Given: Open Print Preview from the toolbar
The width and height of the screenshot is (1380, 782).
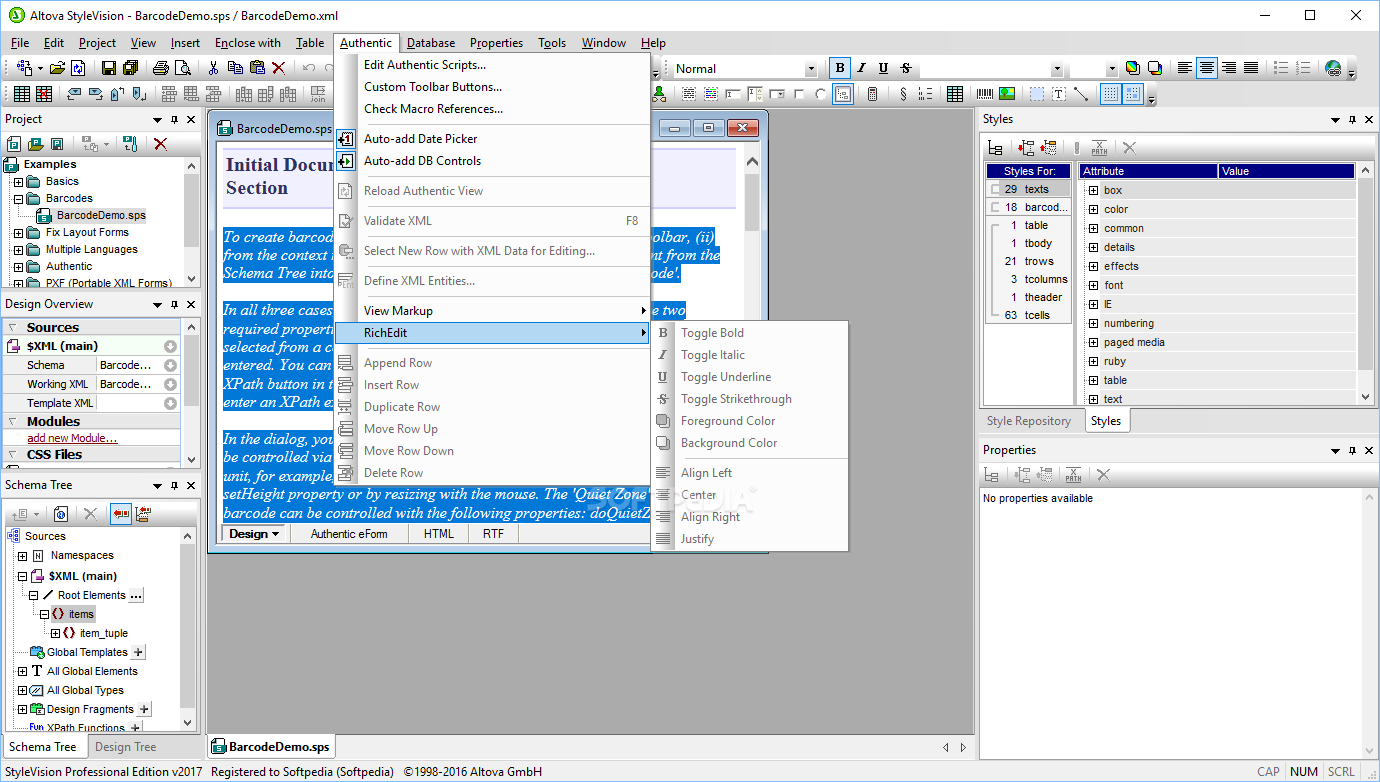Looking at the screenshot, I should point(183,68).
